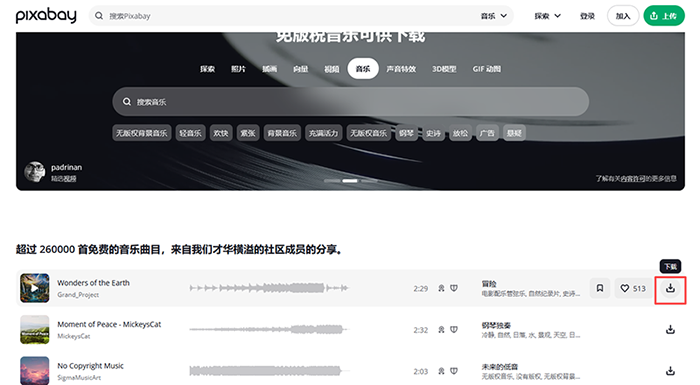Select the 史诗 tag
The width and height of the screenshot is (700, 385).
pyautogui.click(x=433, y=133)
